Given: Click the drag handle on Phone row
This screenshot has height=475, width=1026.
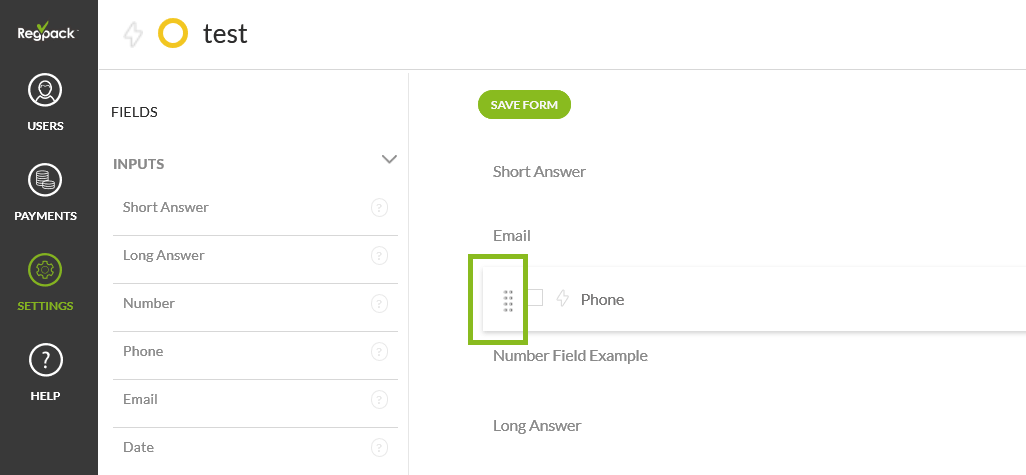Looking at the screenshot, I should [x=508, y=300].
